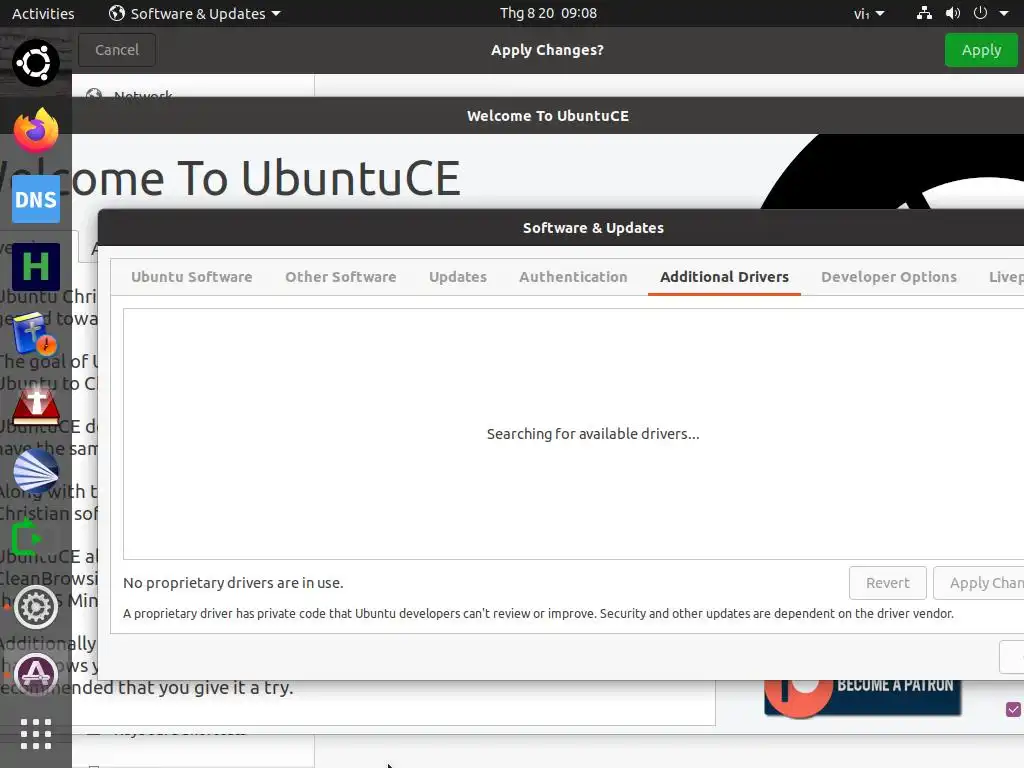The height and width of the screenshot is (768, 1024).
Task: Click the power icon in the top bar
Action: coord(980,13)
